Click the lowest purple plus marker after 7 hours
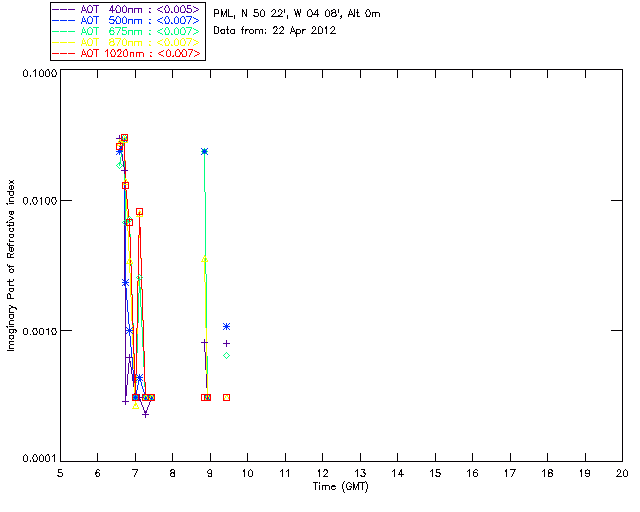The height and width of the screenshot is (512, 640). tap(145, 414)
